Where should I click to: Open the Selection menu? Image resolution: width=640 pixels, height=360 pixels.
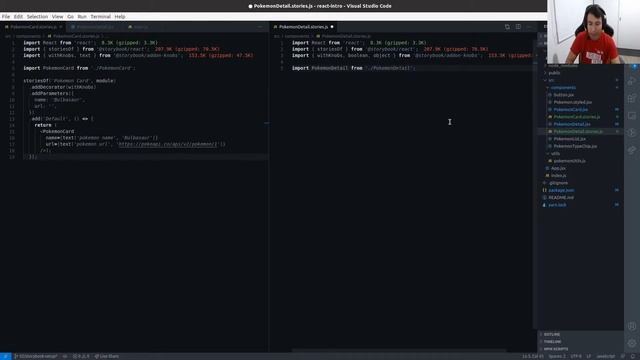point(37,17)
